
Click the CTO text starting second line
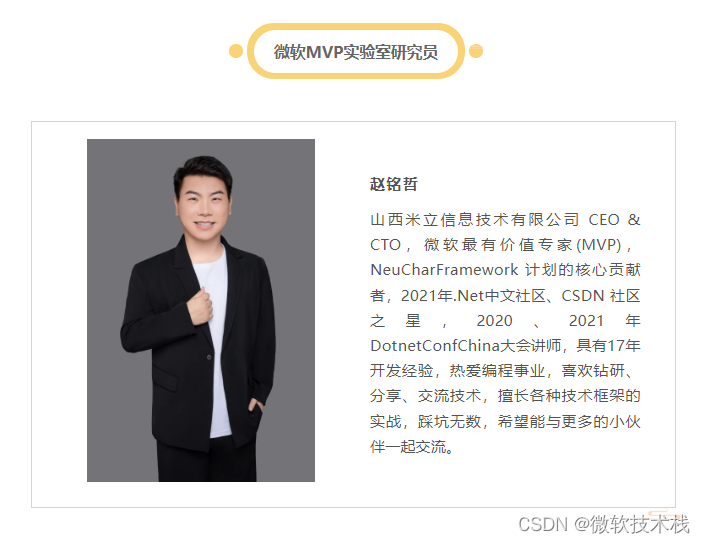(385, 245)
